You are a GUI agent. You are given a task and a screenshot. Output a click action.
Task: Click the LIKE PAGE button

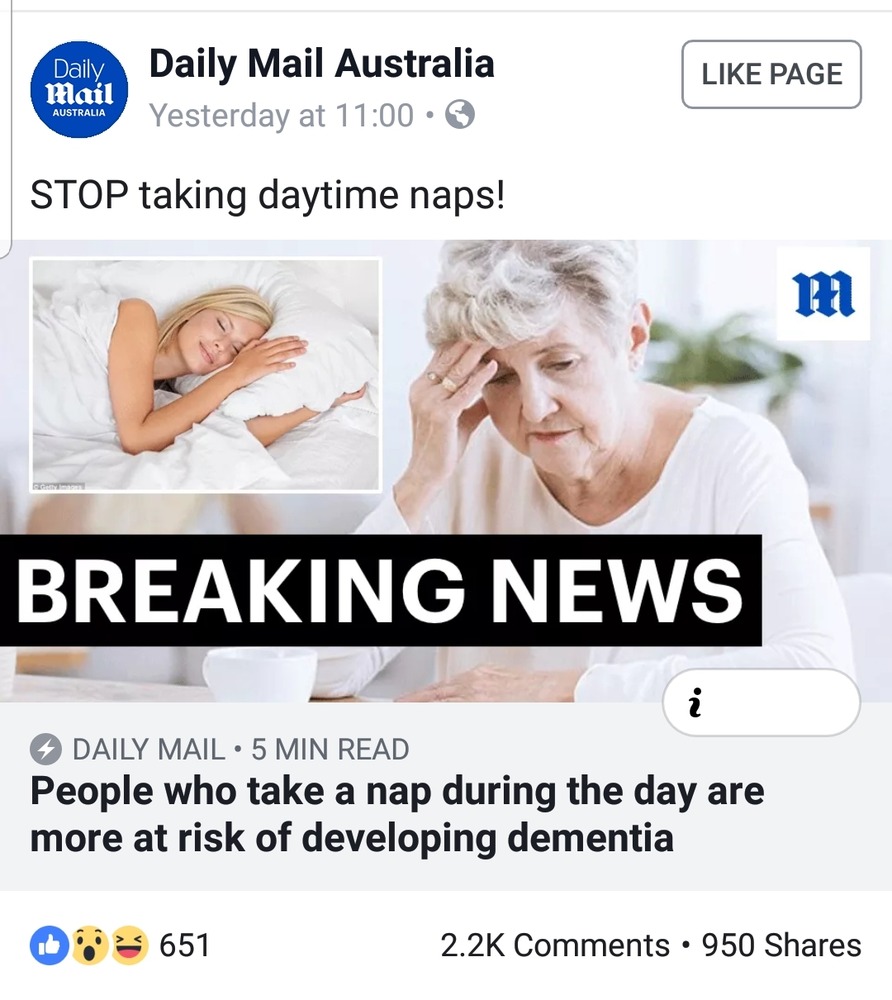click(771, 74)
